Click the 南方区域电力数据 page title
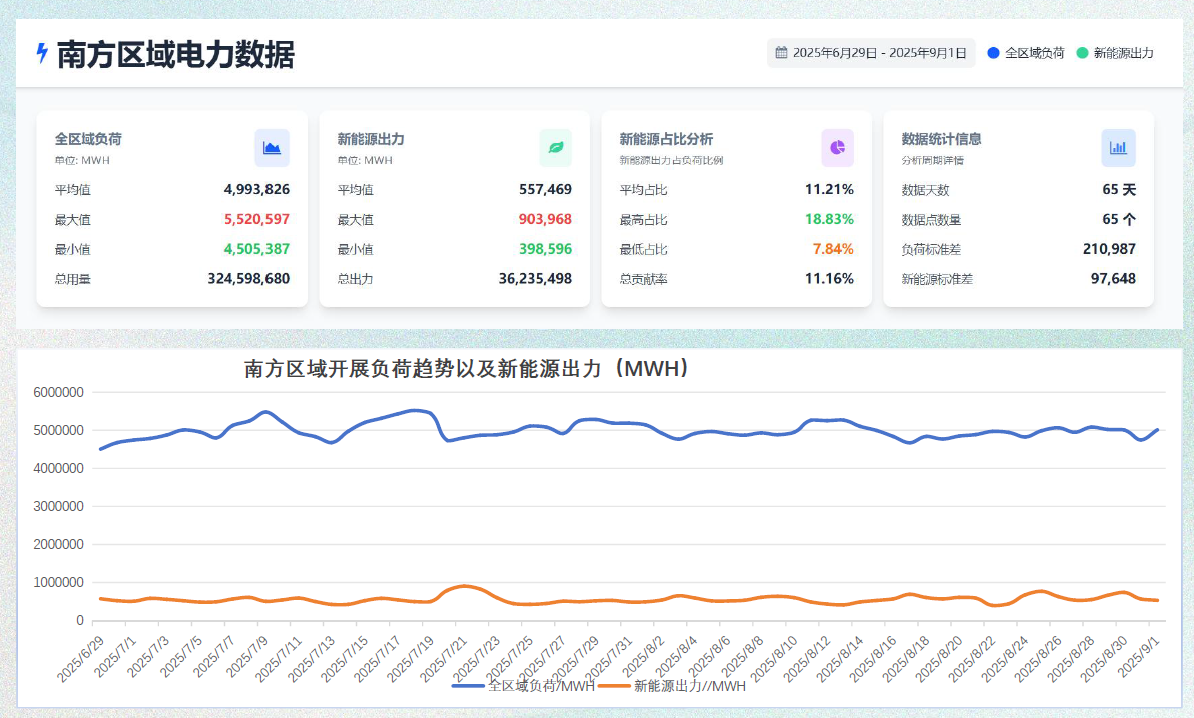Screen dimensions: 1194x718 (176, 54)
